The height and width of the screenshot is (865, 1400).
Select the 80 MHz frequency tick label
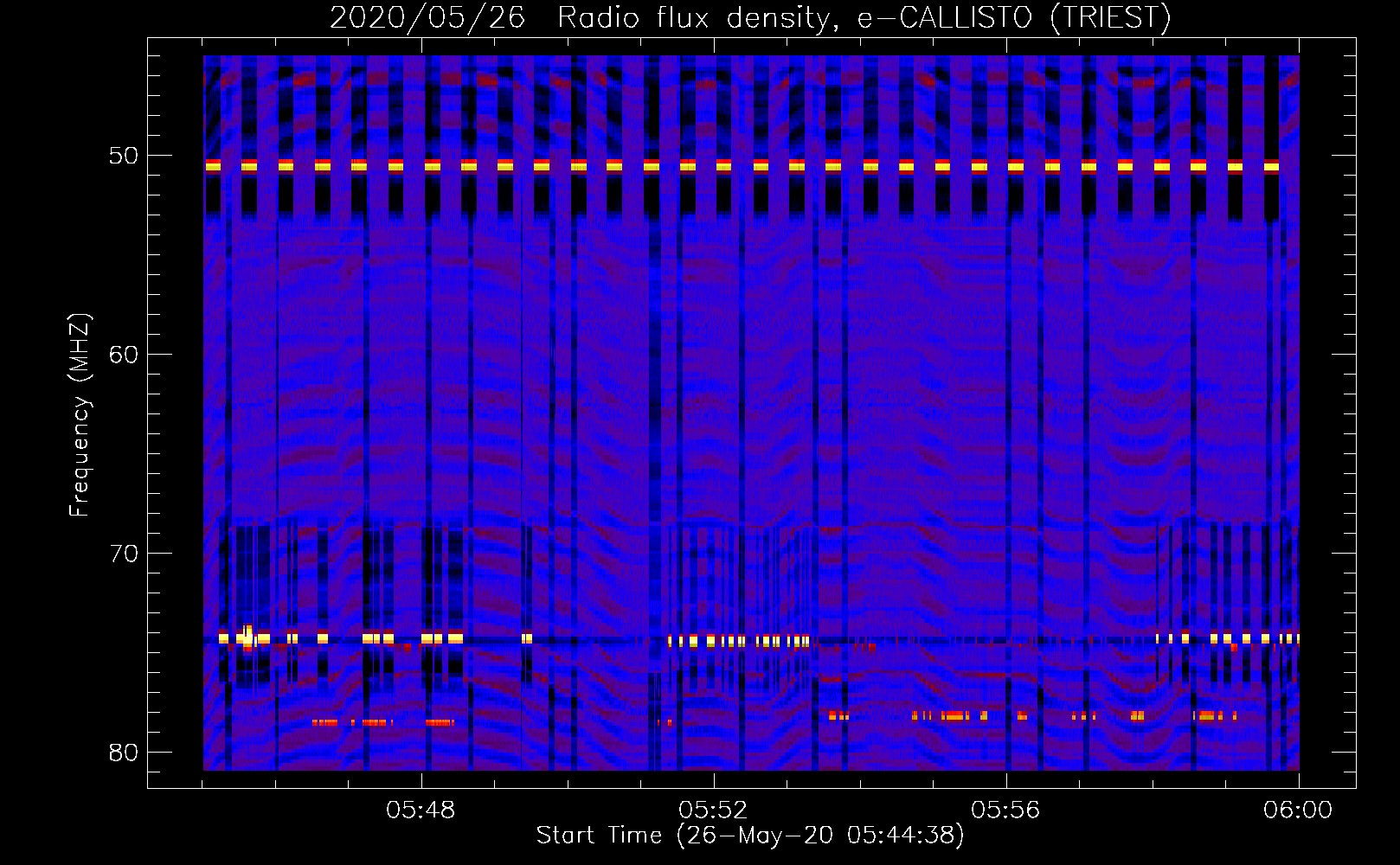tap(123, 752)
